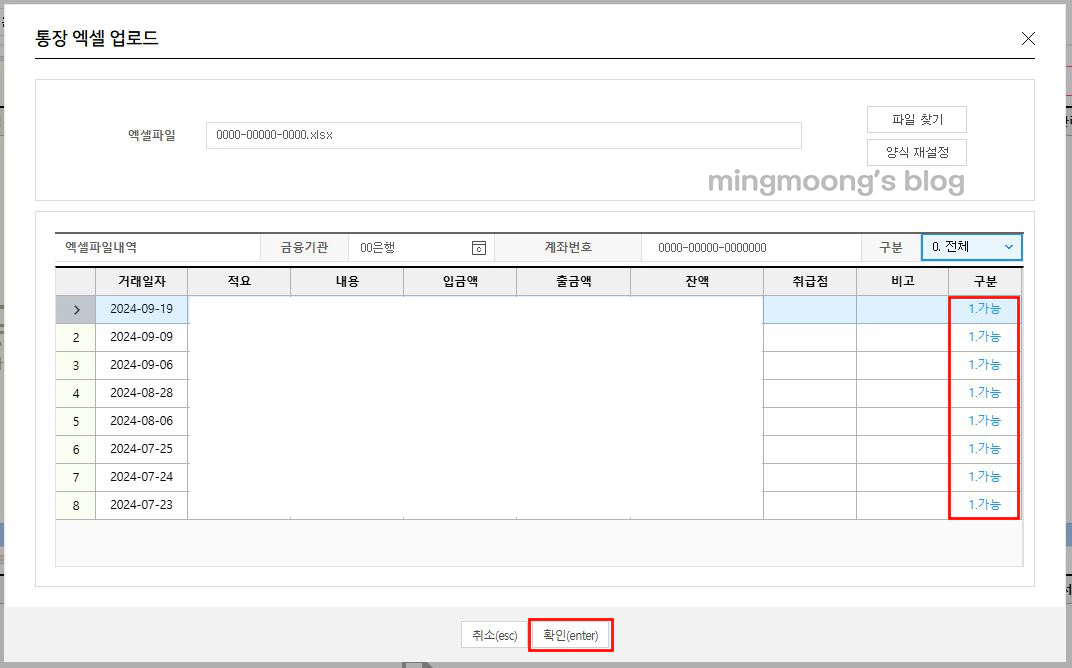1072x668 pixels.
Task: Click the row selector arrow on first row
Action: pos(75,309)
